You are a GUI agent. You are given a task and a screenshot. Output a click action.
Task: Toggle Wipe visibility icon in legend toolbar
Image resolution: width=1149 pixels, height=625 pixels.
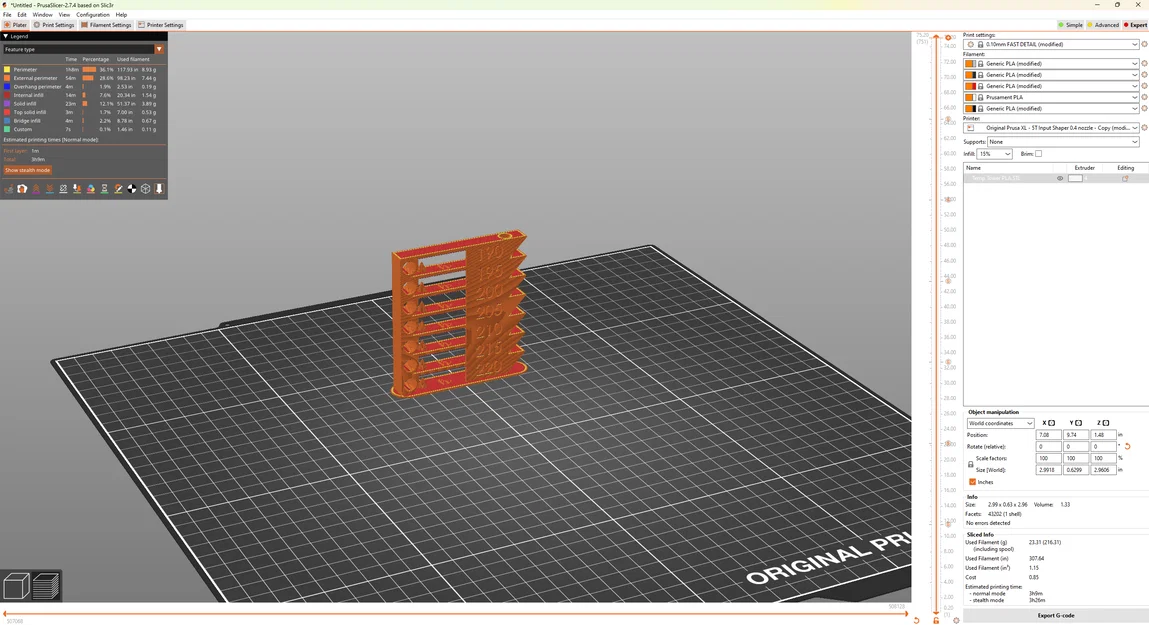(x=22, y=189)
